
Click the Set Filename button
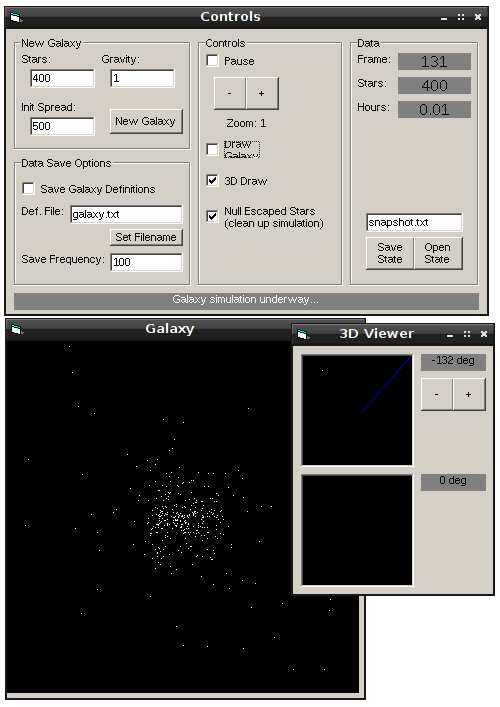(146, 237)
